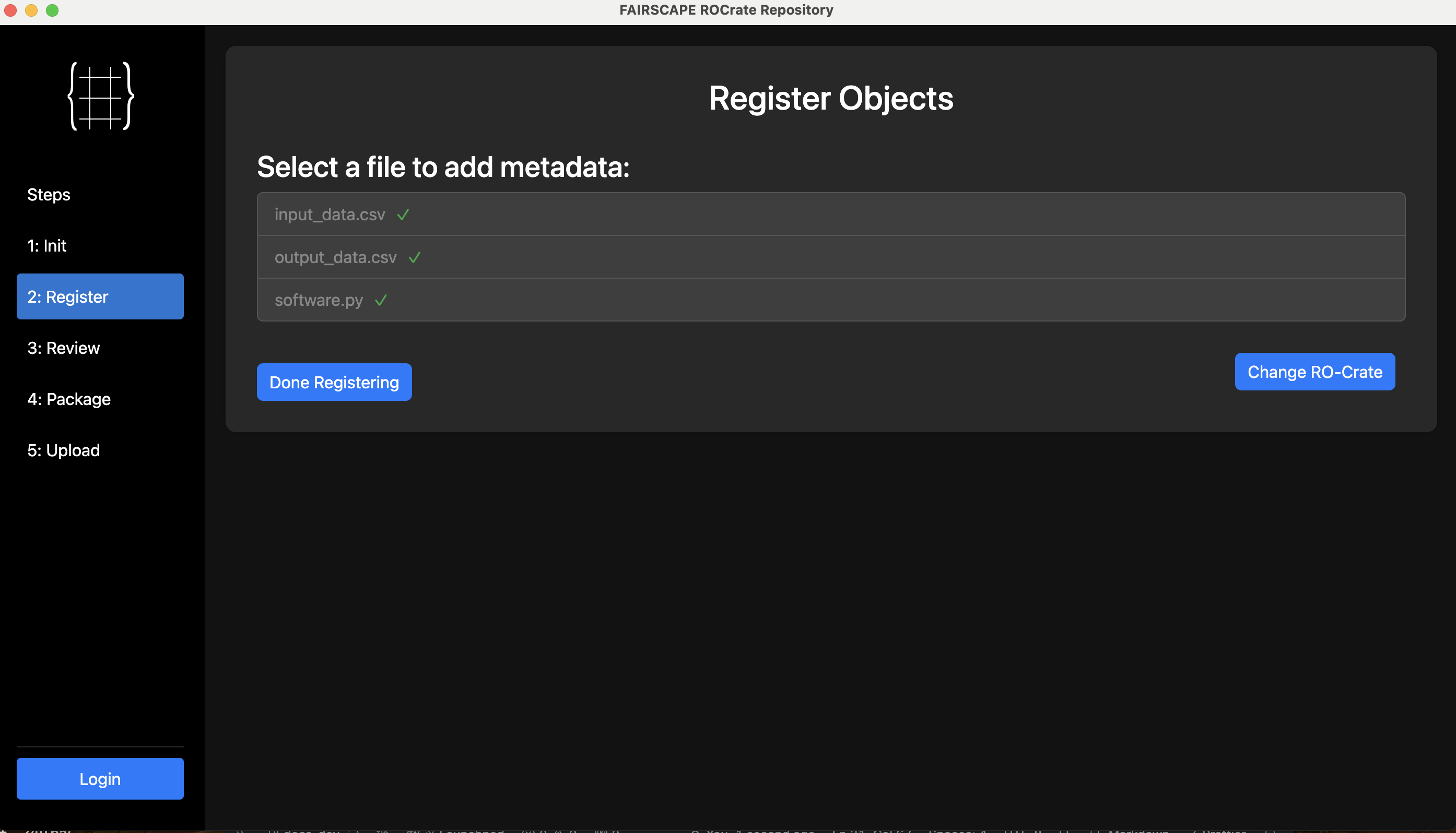This screenshot has height=833, width=1456.
Task: Click the Done Registering button
Action: pyautogui.click(x=334, y=382)
